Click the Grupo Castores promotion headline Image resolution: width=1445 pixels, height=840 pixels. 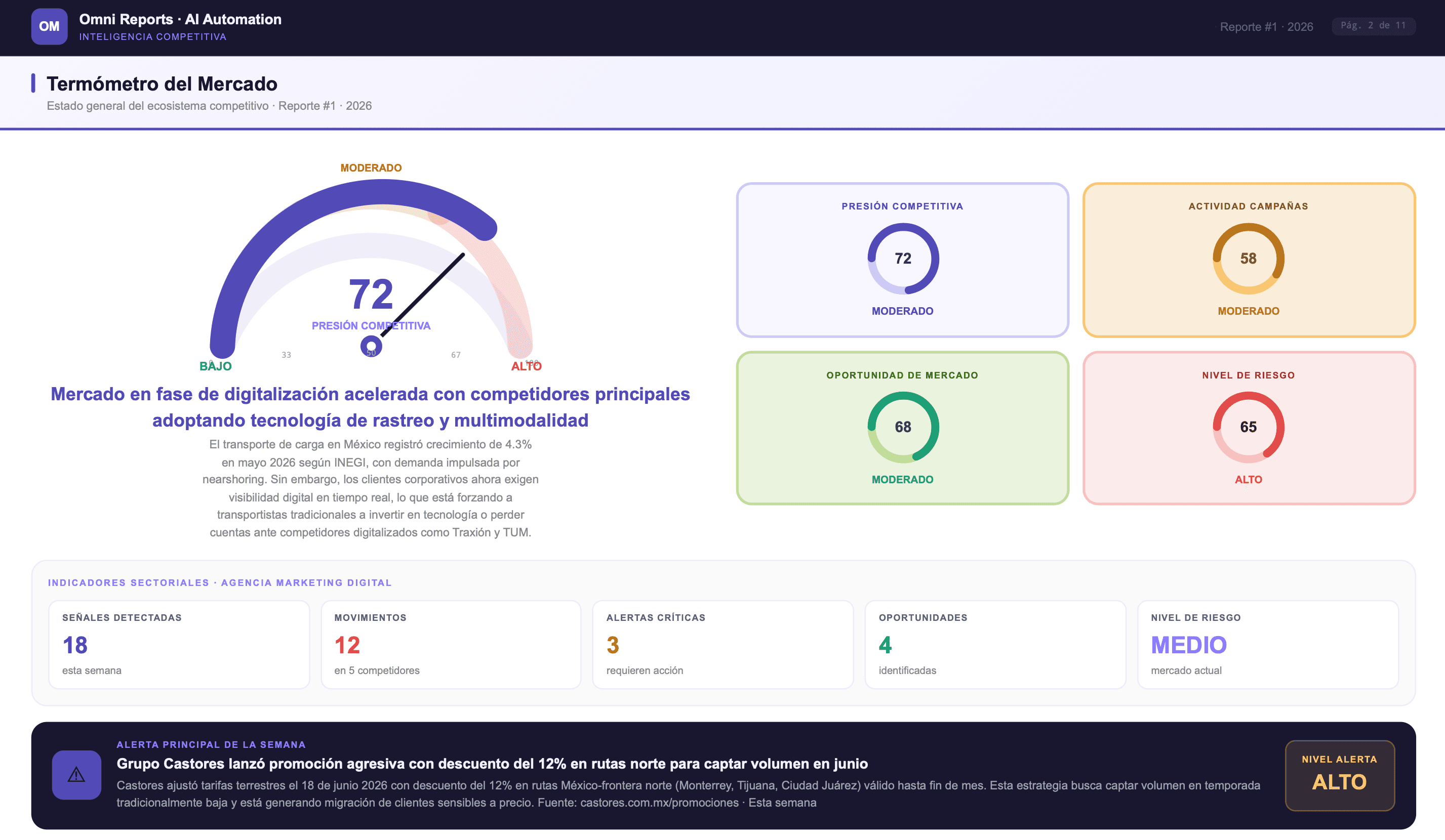492,764
